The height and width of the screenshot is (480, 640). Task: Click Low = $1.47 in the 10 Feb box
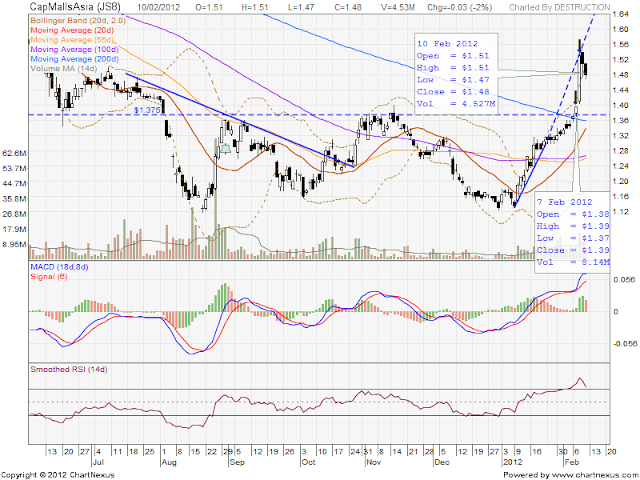point(453,80)
